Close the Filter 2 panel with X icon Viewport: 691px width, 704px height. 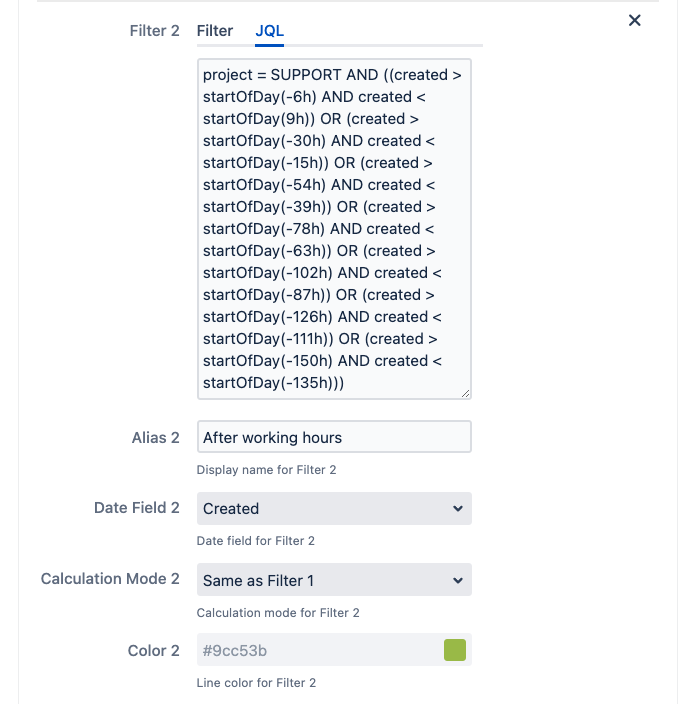634,20
